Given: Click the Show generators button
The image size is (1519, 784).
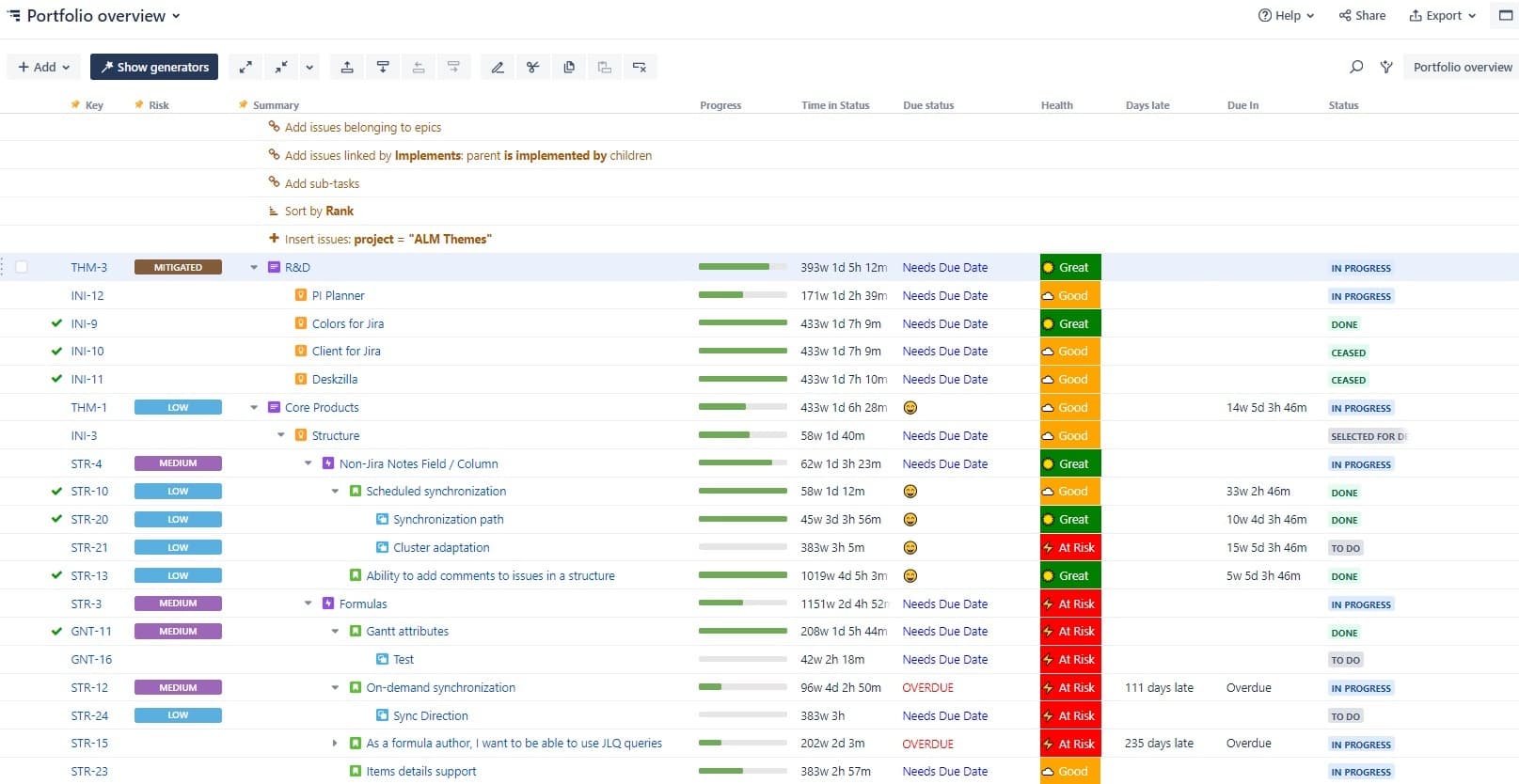Looking at the screenshot, I should [x=154, y=67].
